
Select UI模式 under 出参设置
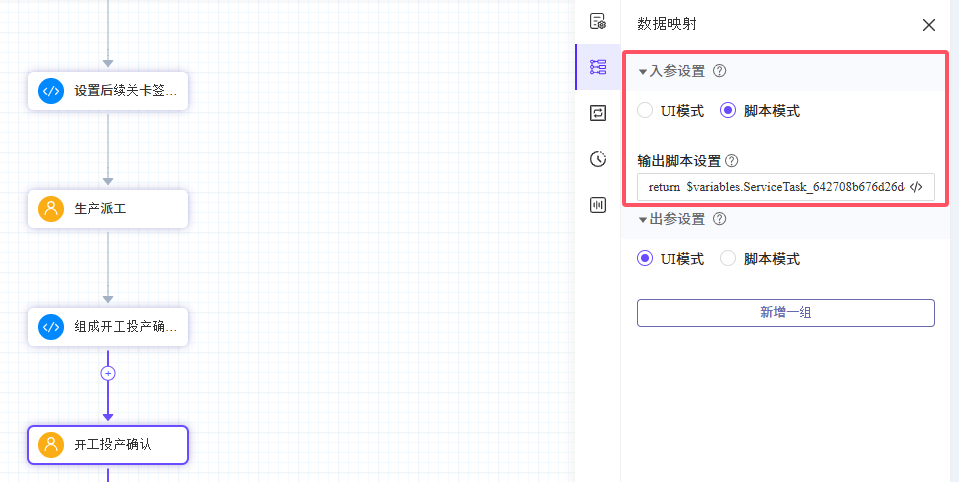645,259
